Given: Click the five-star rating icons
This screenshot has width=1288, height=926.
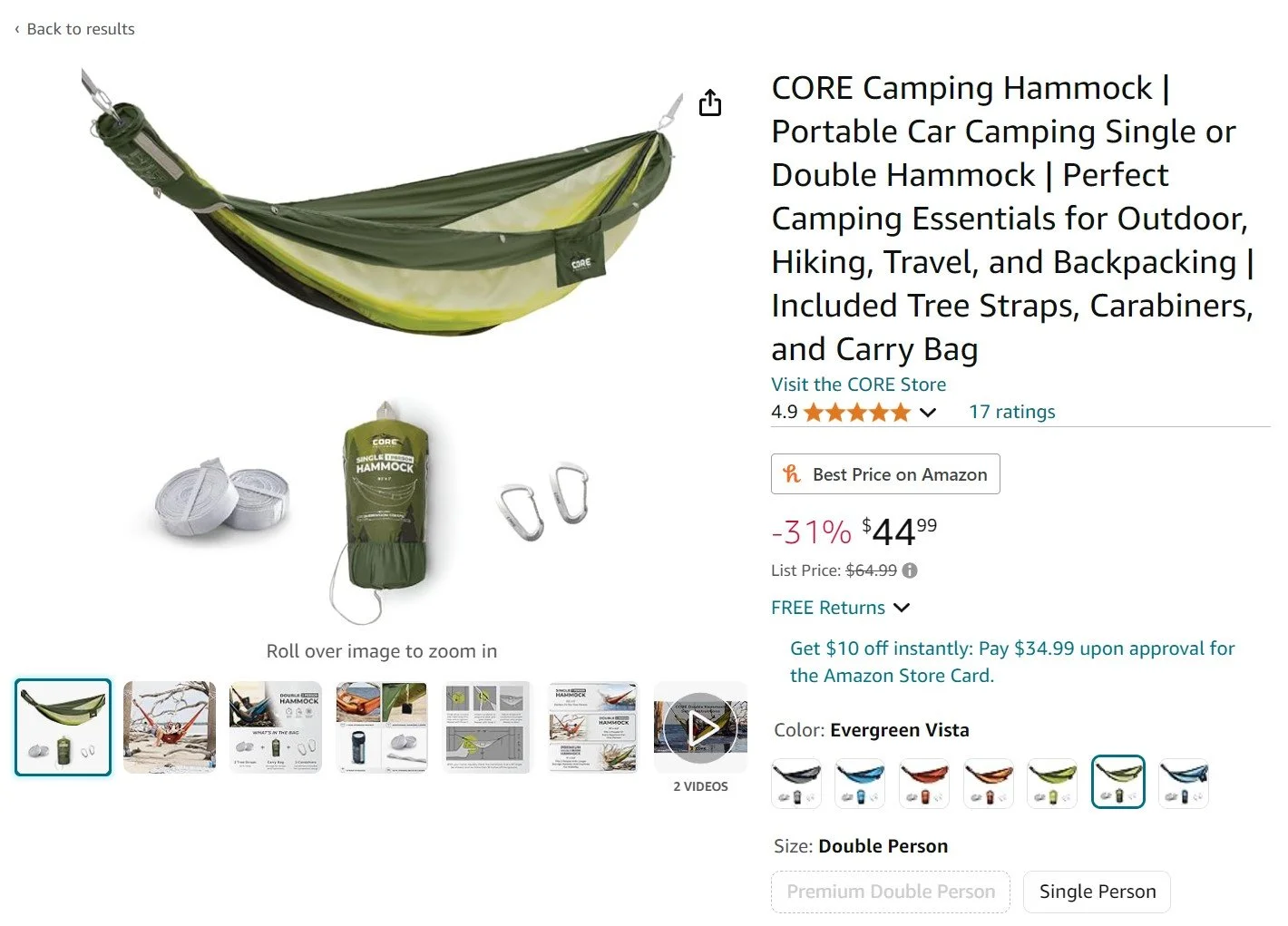Looking at the screenshot, I should point(857,413).
